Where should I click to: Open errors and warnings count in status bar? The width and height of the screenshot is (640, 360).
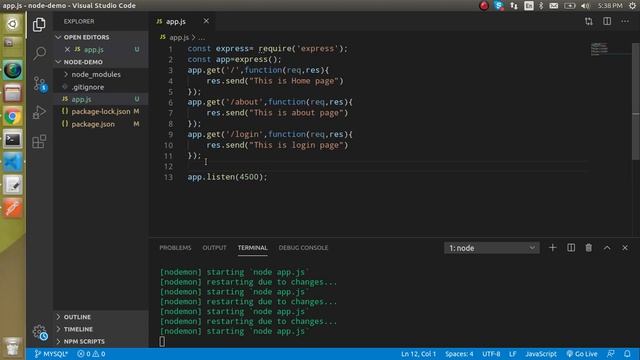tap(91, 354)
